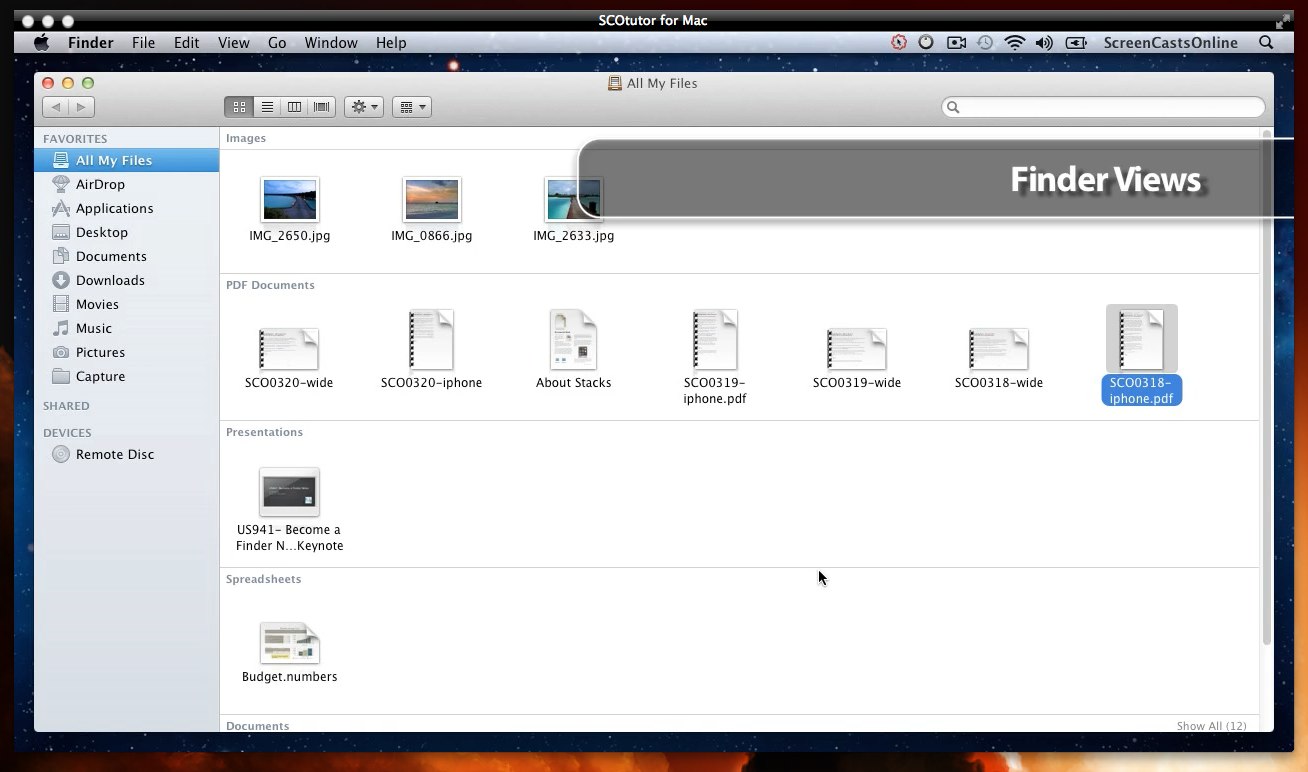
Task: Switch to Cover Flow view
Action: coord(322,107)
